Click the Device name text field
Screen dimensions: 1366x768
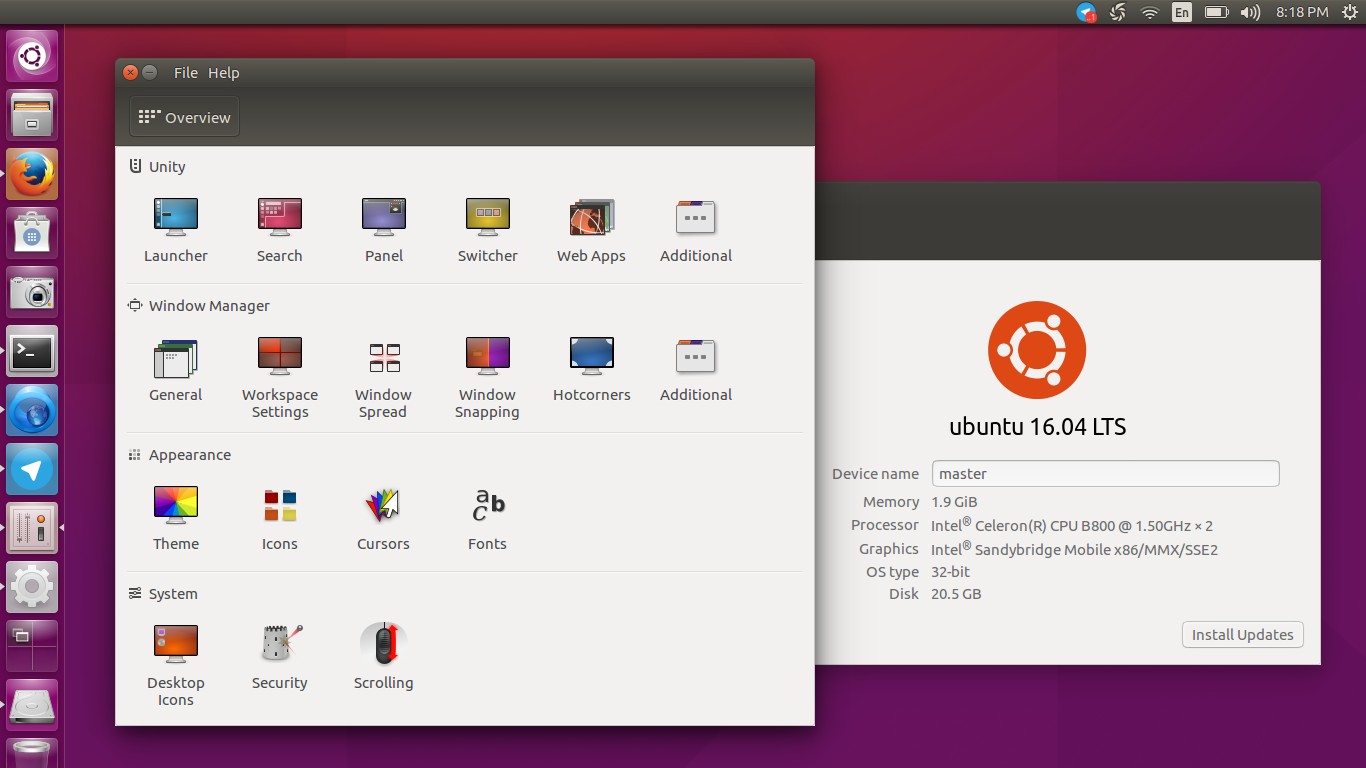(x=1106, y=474)
